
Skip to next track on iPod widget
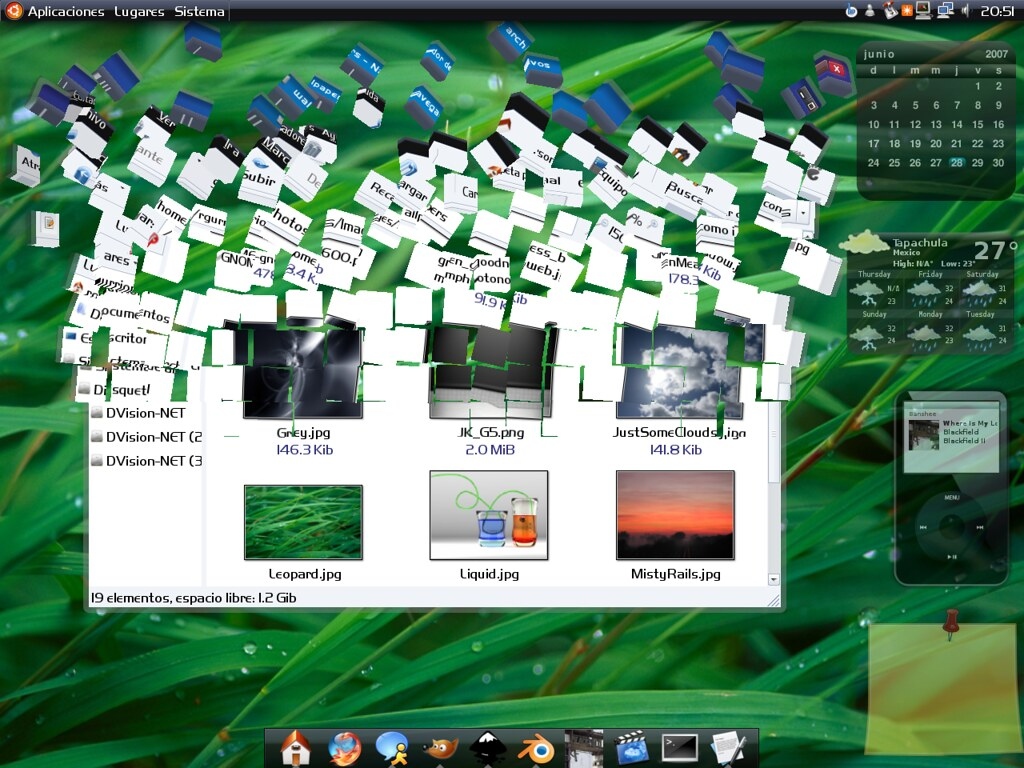tap(980, 527)
